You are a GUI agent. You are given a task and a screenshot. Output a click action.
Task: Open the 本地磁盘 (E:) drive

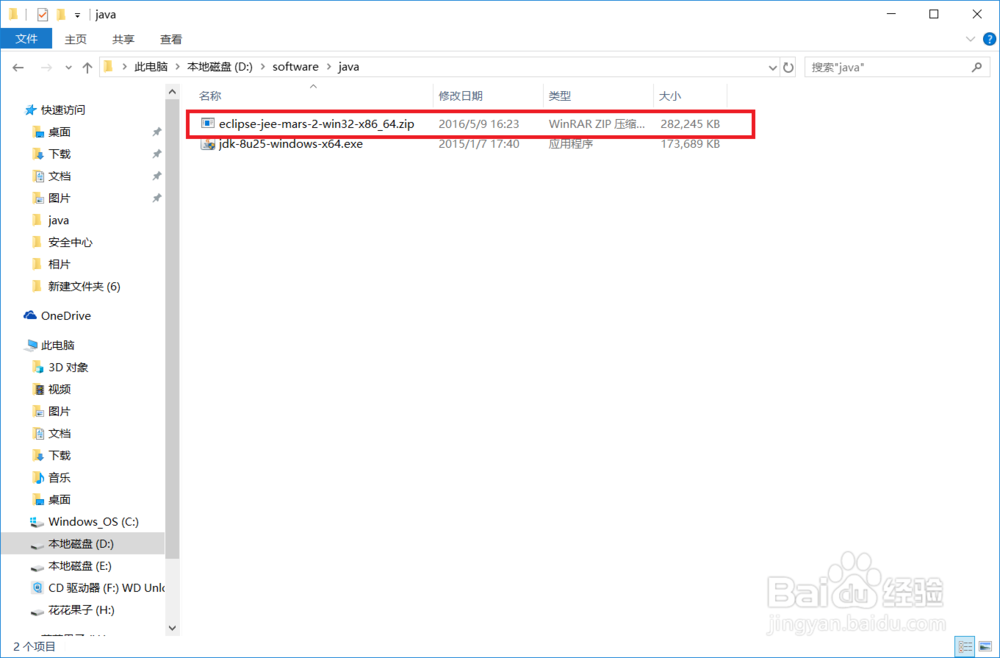click(x=80, y=566)
